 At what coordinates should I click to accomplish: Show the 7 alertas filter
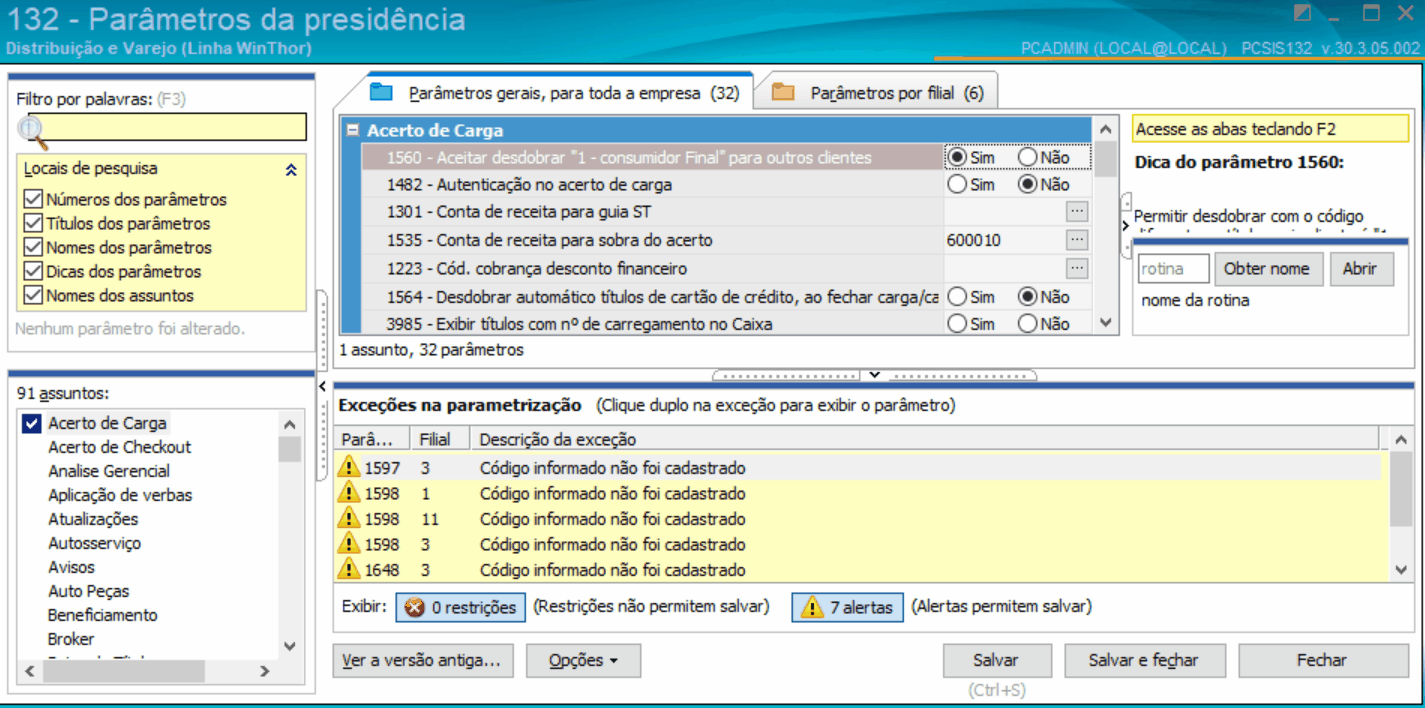[x=848, y=607]
